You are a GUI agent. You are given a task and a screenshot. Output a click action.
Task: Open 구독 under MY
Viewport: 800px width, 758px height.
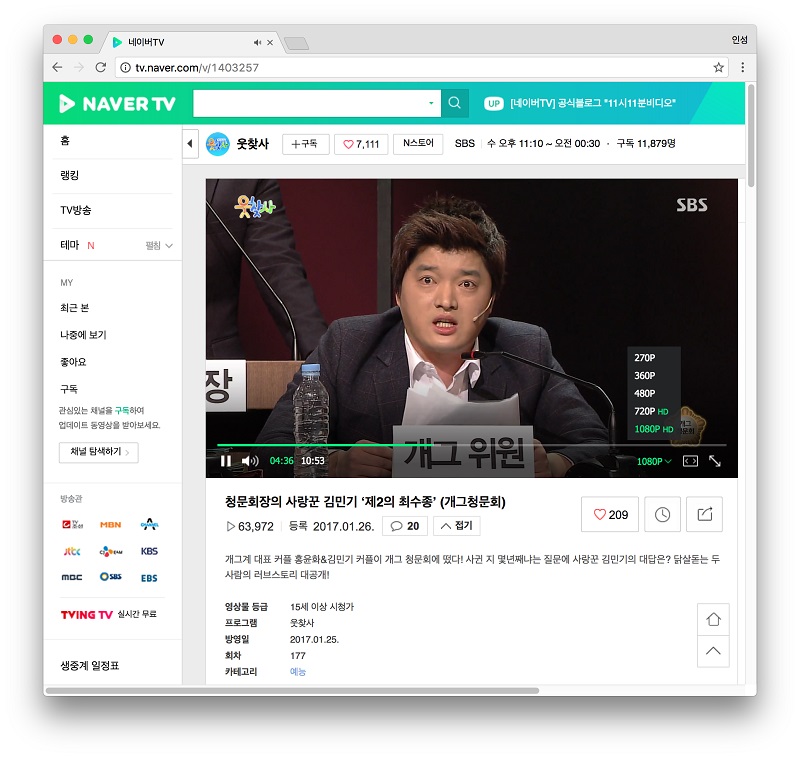pos(69,389)
